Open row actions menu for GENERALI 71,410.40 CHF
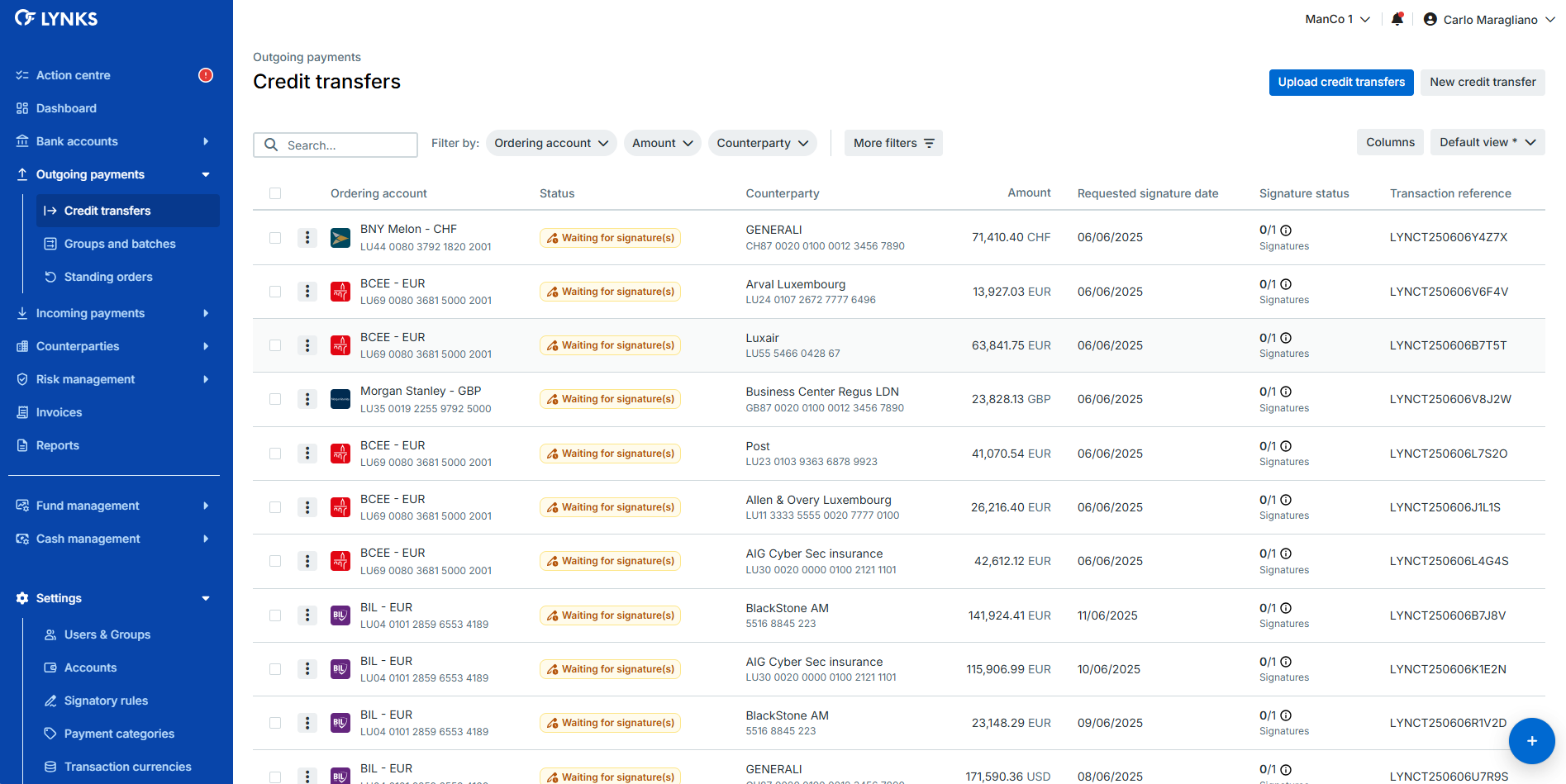This screenshot has height=784, width=1566. tap(307, 238)
